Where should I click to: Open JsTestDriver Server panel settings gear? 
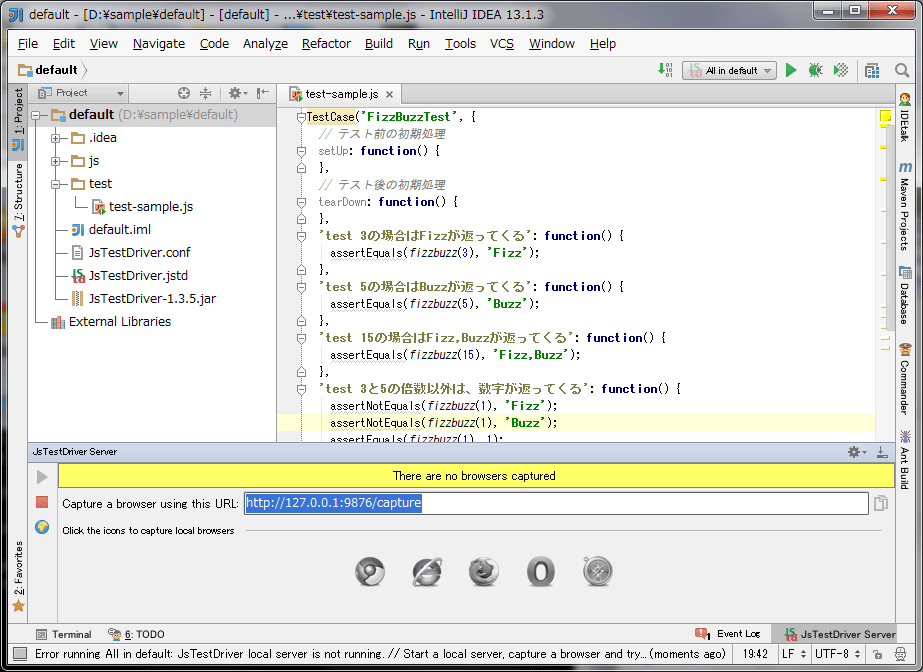tap(856, 452)
